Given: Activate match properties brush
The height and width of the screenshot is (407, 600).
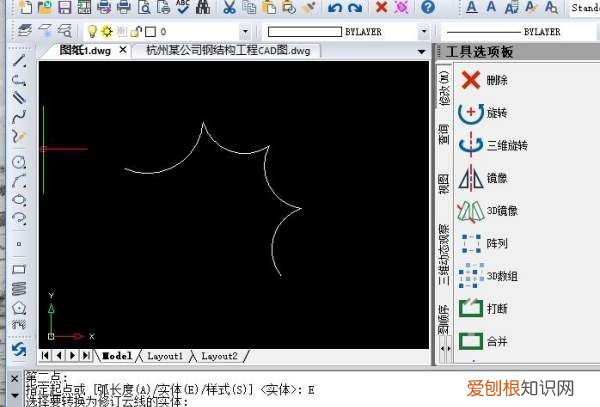Looking at the screenshot, I should pos(309,7).
